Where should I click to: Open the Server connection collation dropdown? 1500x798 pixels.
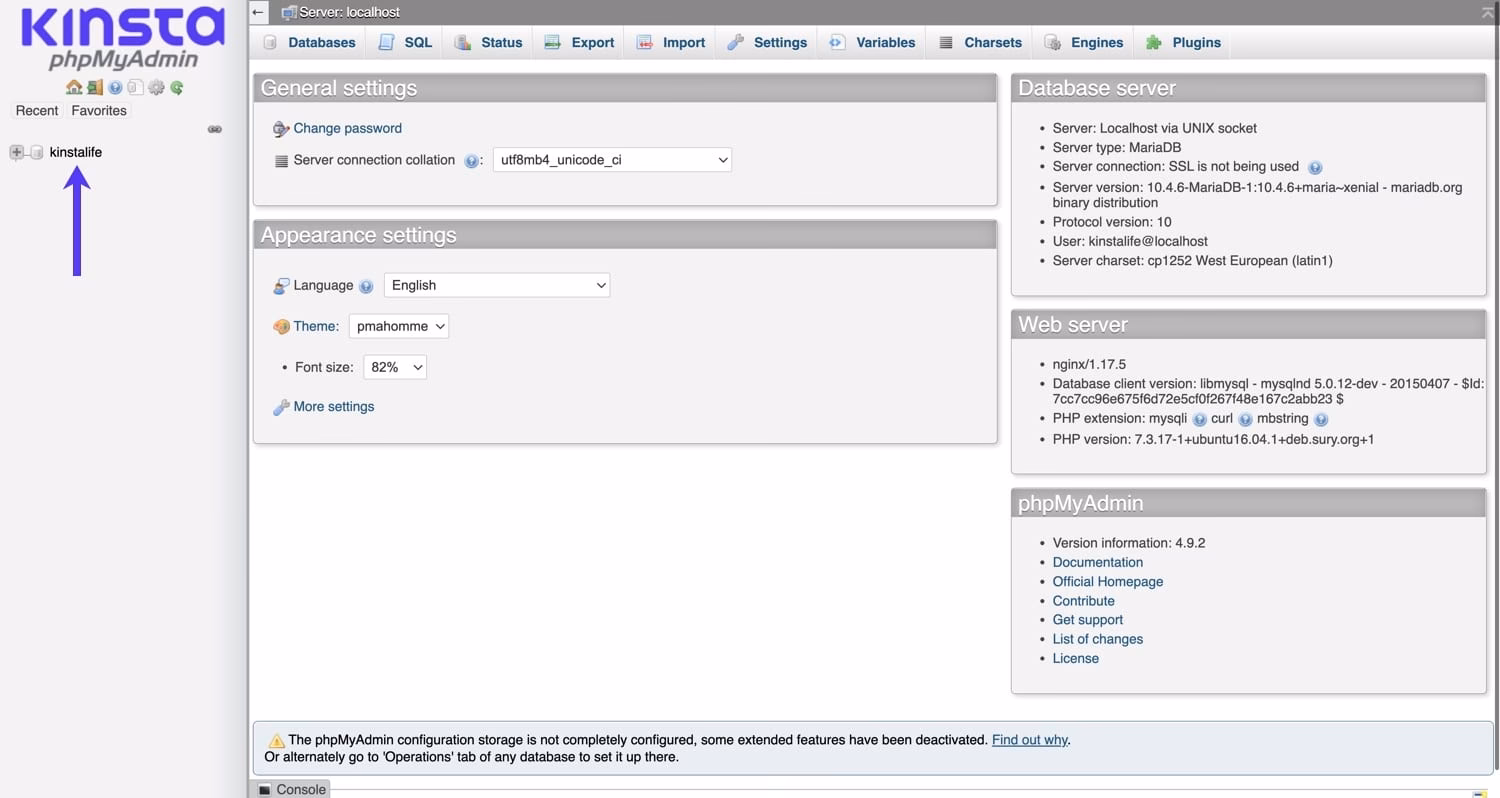(611, 160)
